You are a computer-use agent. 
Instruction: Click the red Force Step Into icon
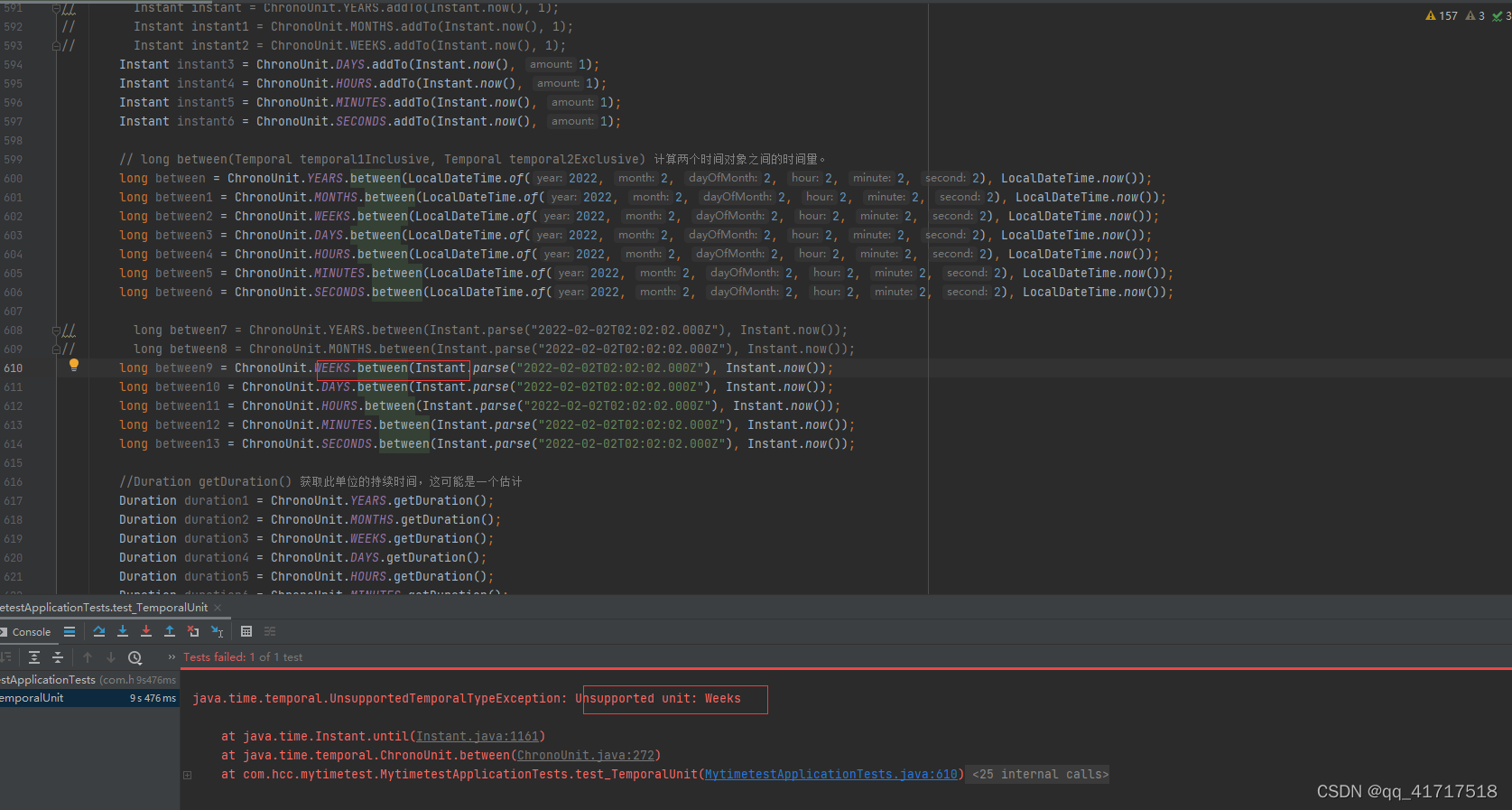(x=146, y=632)
